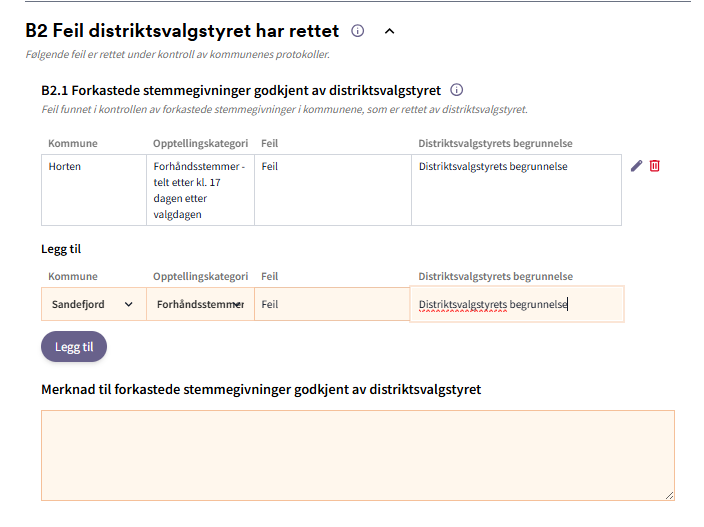Open the Kommune dropdown showing Sandefjord
This screenshot has height=527, width=704.
[92, 304]
